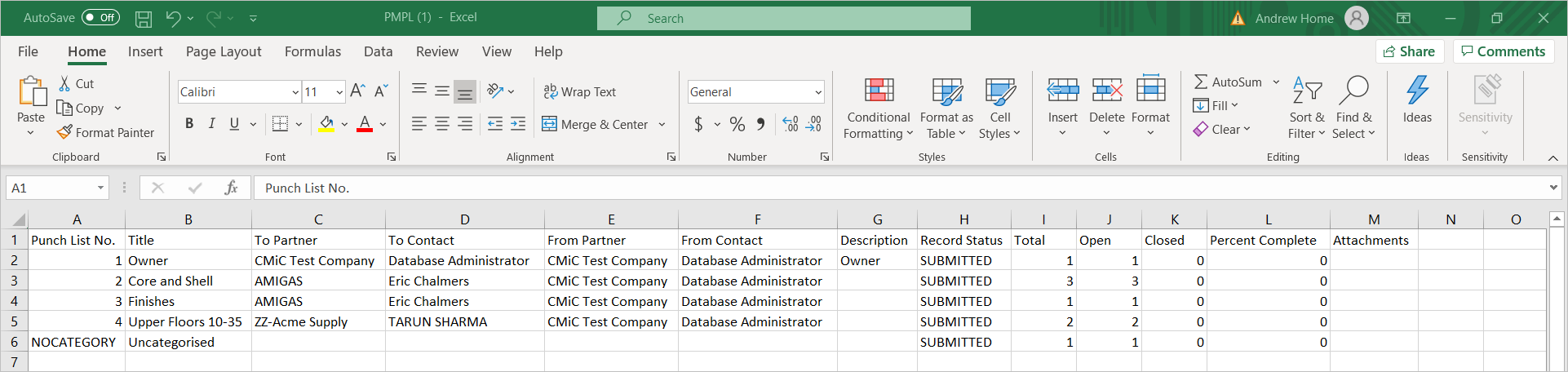Open fill color picker arrow

point(344,124)
